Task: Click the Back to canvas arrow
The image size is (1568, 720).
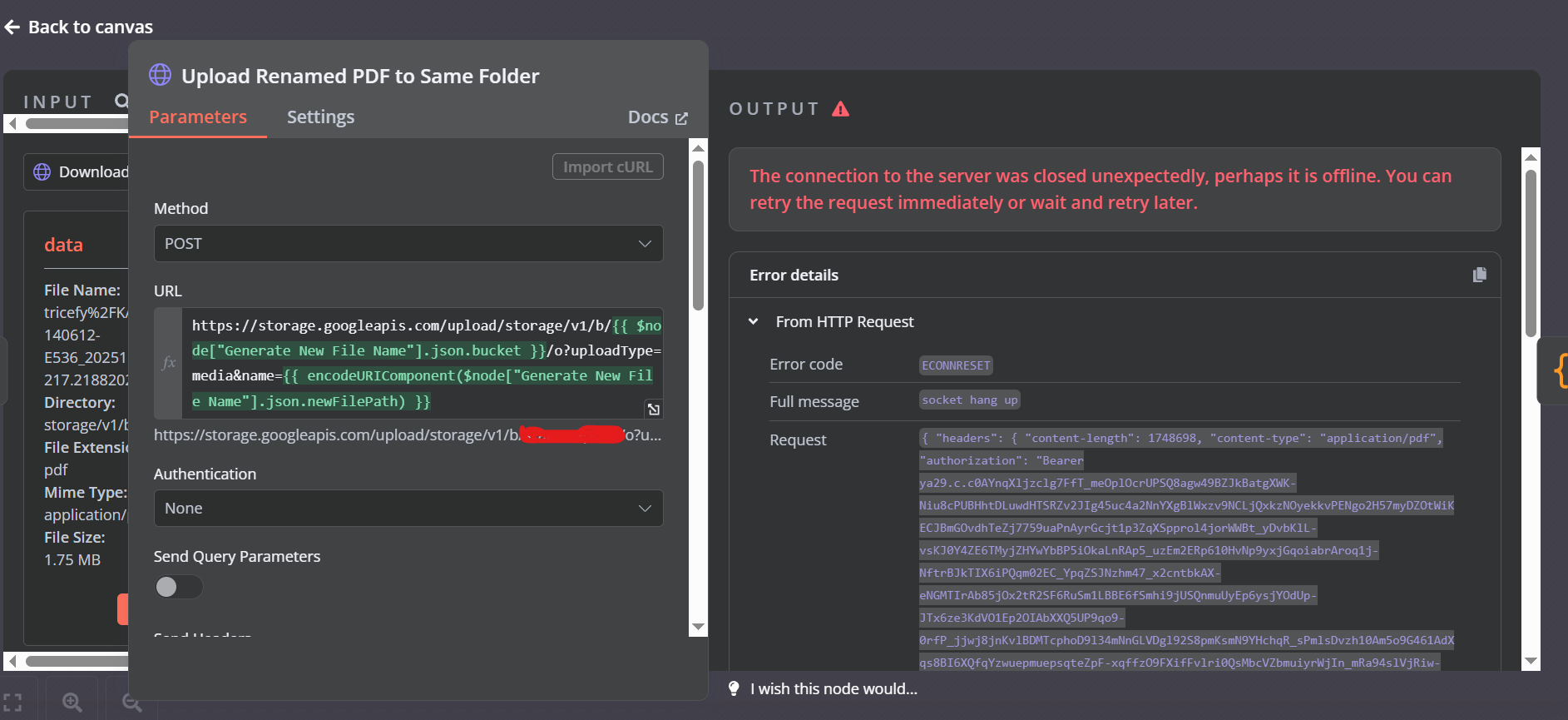Action: coord(12,27)
